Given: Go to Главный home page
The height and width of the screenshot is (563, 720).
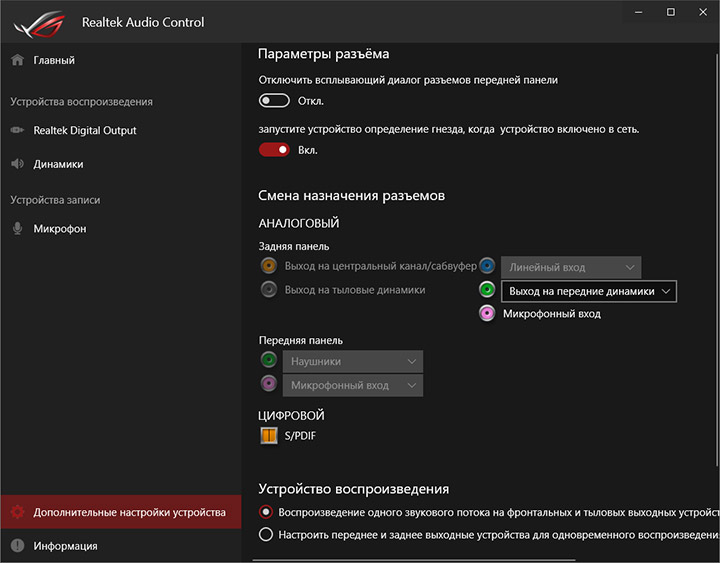Looking at the screenshot, I should [x=53, y=60].
